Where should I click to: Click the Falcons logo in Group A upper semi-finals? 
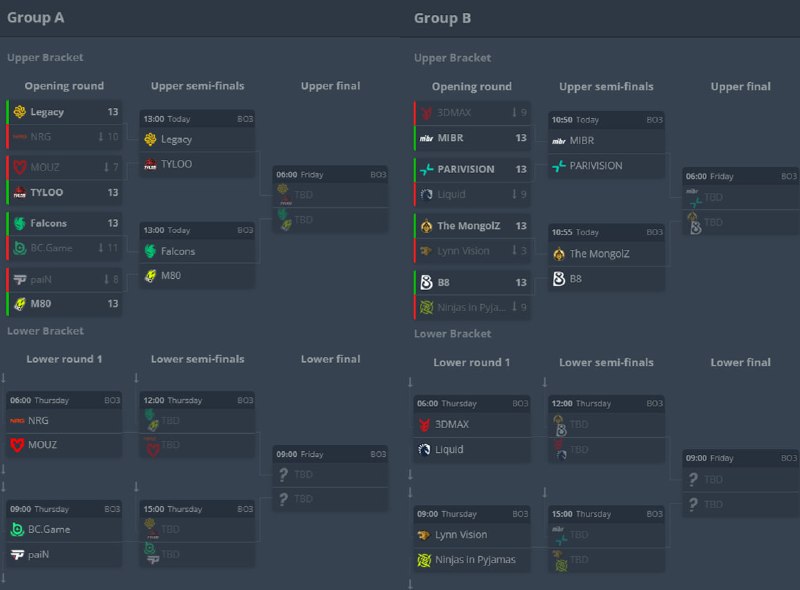coord(151,251)
